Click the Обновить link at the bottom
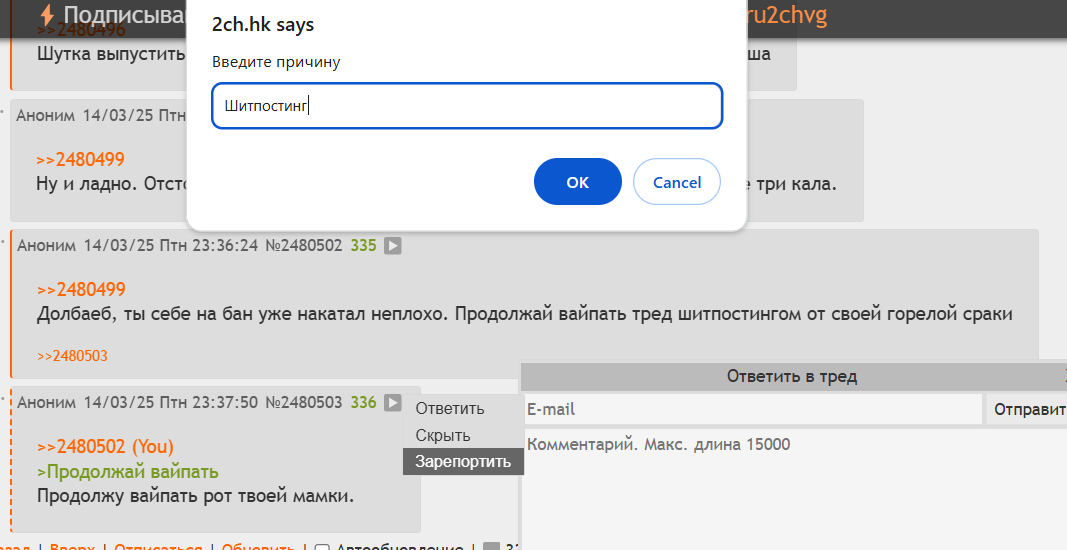1067x550 pixels. [258, 547]
